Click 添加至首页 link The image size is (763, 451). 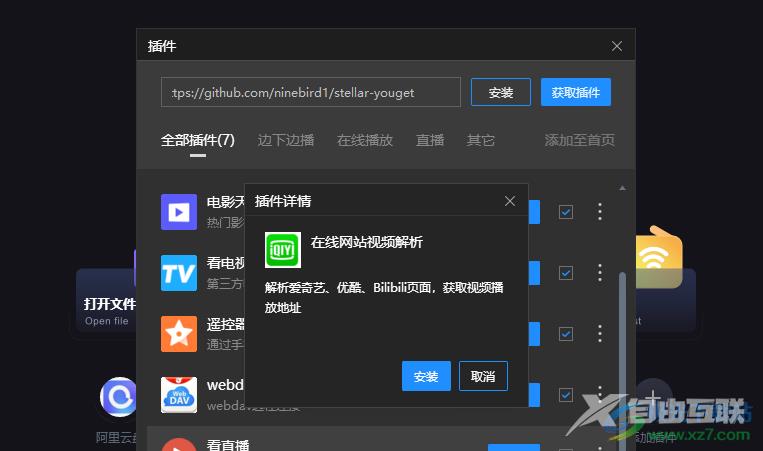580,140
